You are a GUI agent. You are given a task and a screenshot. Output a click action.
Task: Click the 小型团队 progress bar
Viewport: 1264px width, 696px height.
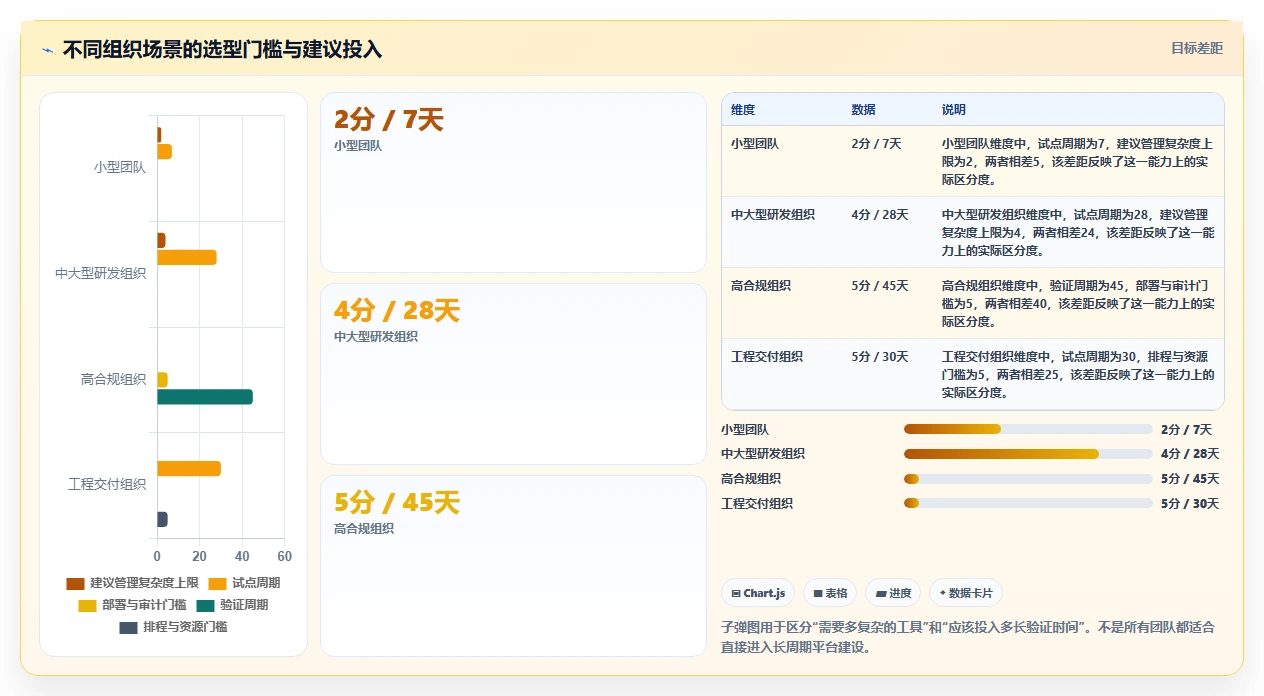(1028, 429)
